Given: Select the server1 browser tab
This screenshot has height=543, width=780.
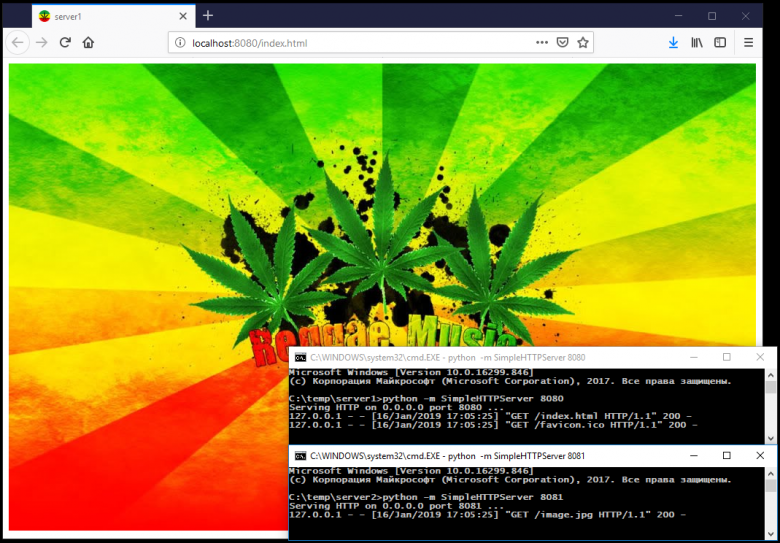Looking at the screenshot, I should [x=114, y=16].
